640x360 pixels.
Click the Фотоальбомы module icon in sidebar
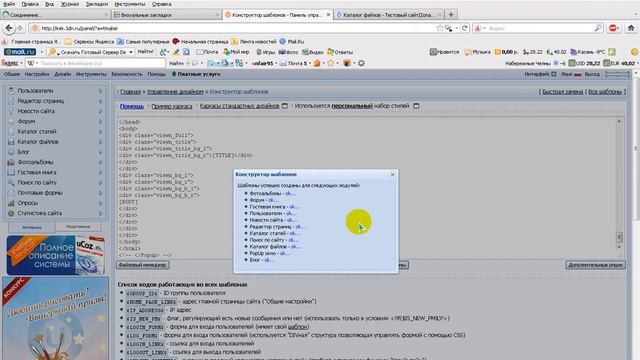pos(11,162)
